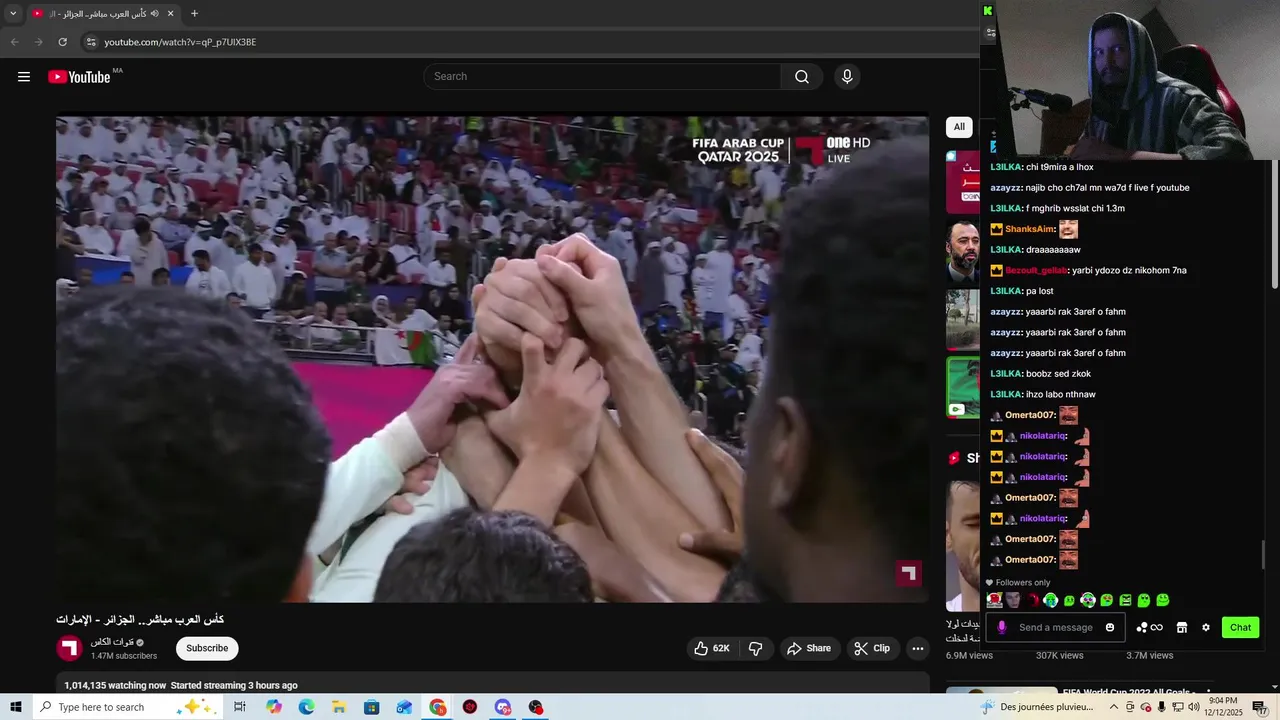Click the Followers only label
The image size is (1280, 720).
pyautogui.click(x=1023, y=582)
